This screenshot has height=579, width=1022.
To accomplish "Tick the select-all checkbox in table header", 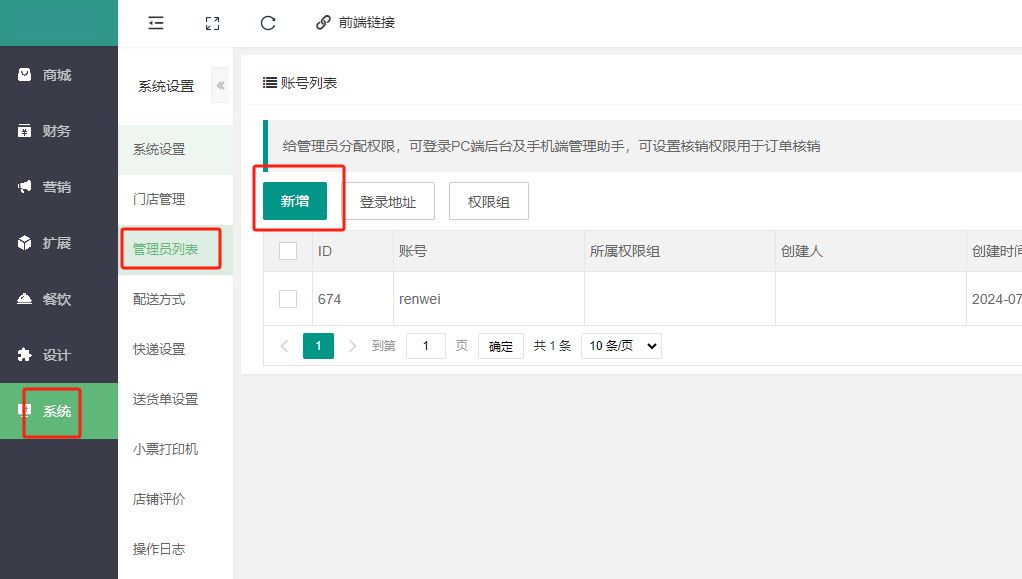I will click(x=288, y=251).
